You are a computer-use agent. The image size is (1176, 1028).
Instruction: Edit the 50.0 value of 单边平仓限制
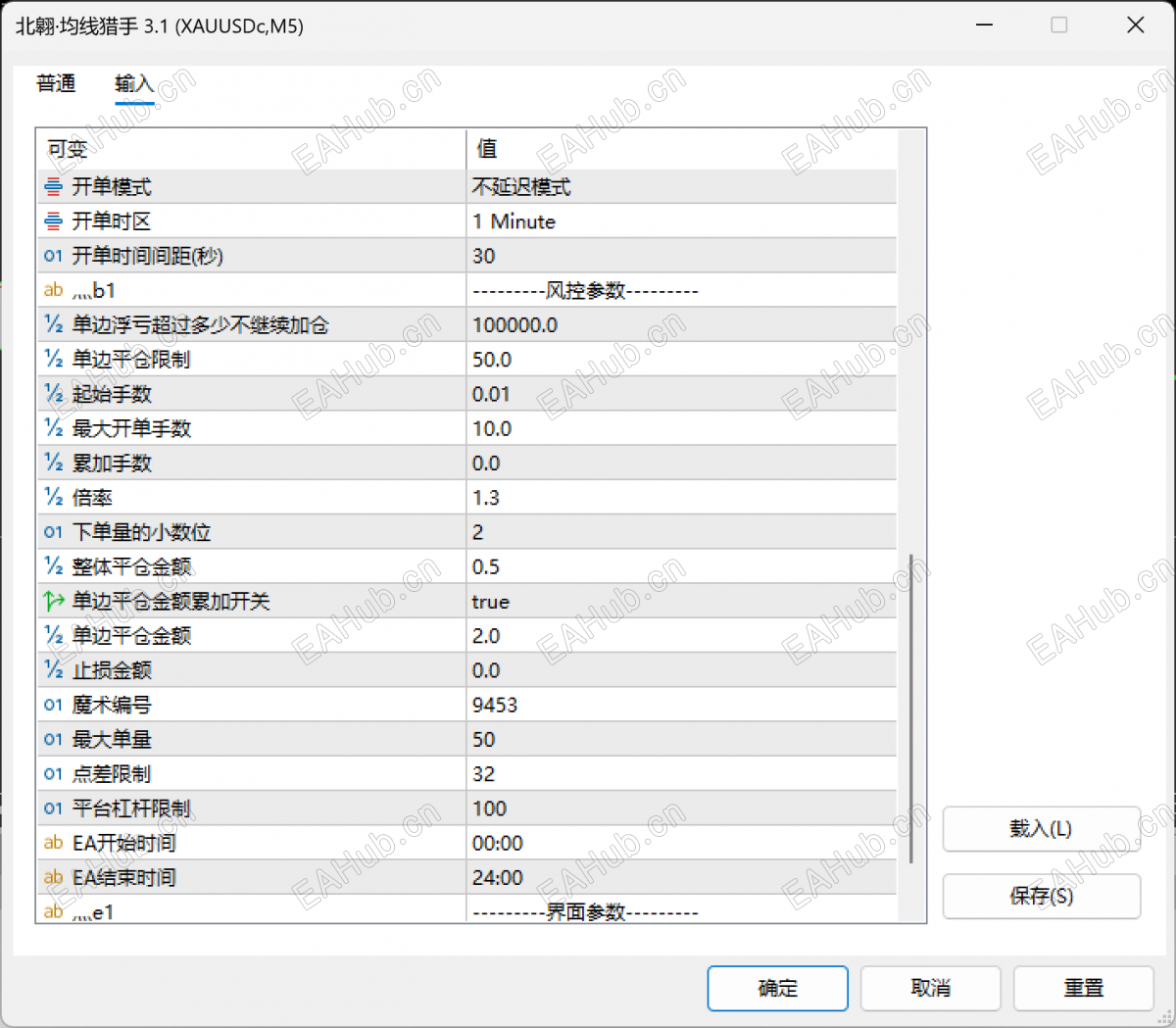pyautogui.click(x=681, y=360)
